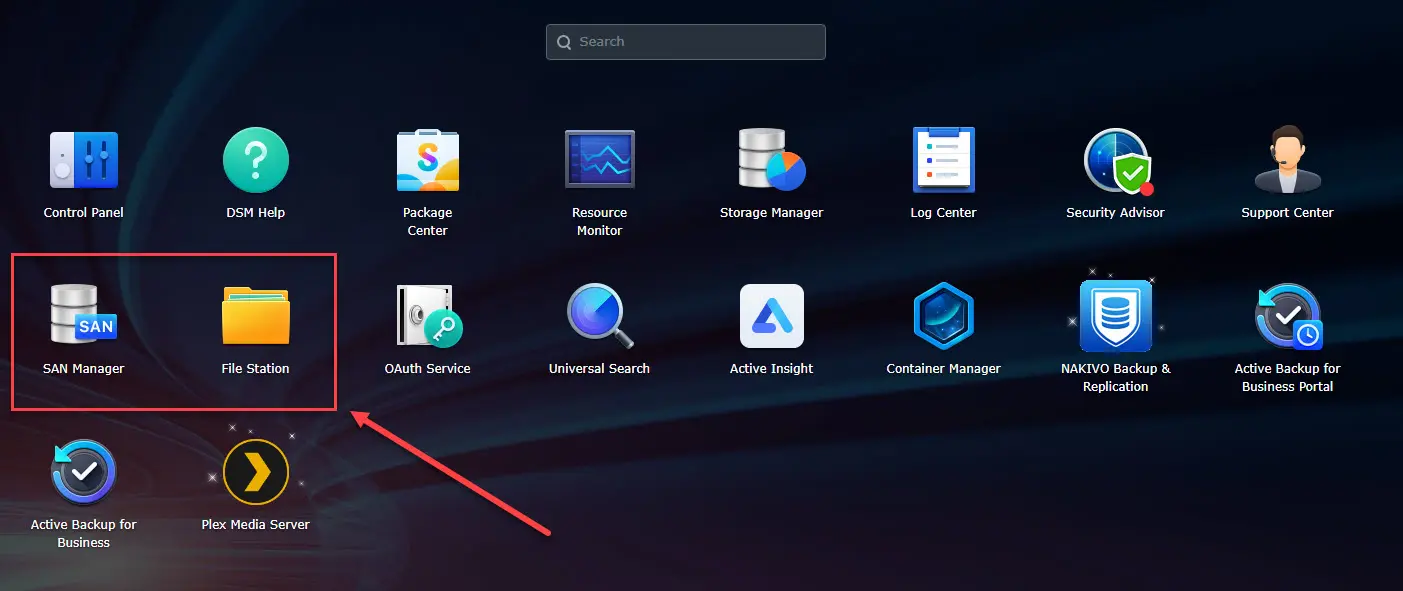
Task: Click the "Storage Manager" label text
Action: [x=772, y=213]
